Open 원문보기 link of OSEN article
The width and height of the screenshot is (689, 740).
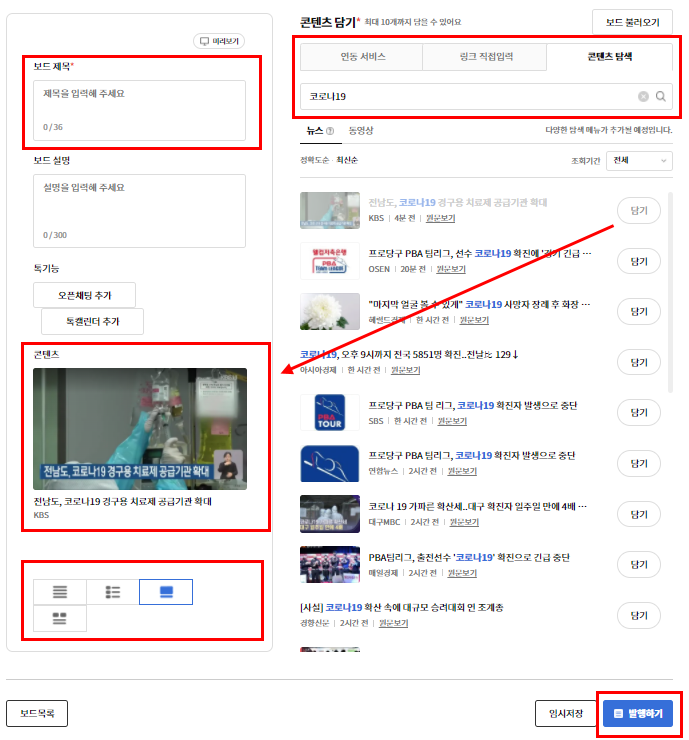451,269
